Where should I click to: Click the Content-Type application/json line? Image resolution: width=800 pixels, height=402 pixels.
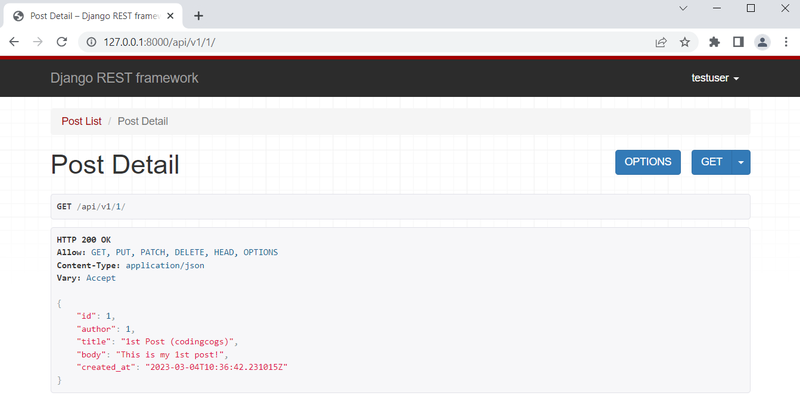131,265
